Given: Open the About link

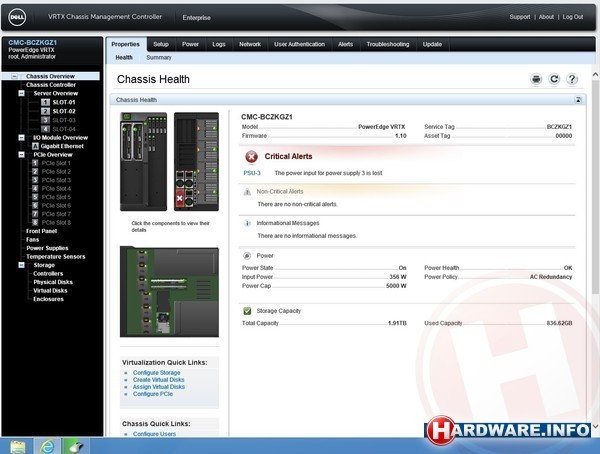Looking at the screenshot, I should [546, 17].
